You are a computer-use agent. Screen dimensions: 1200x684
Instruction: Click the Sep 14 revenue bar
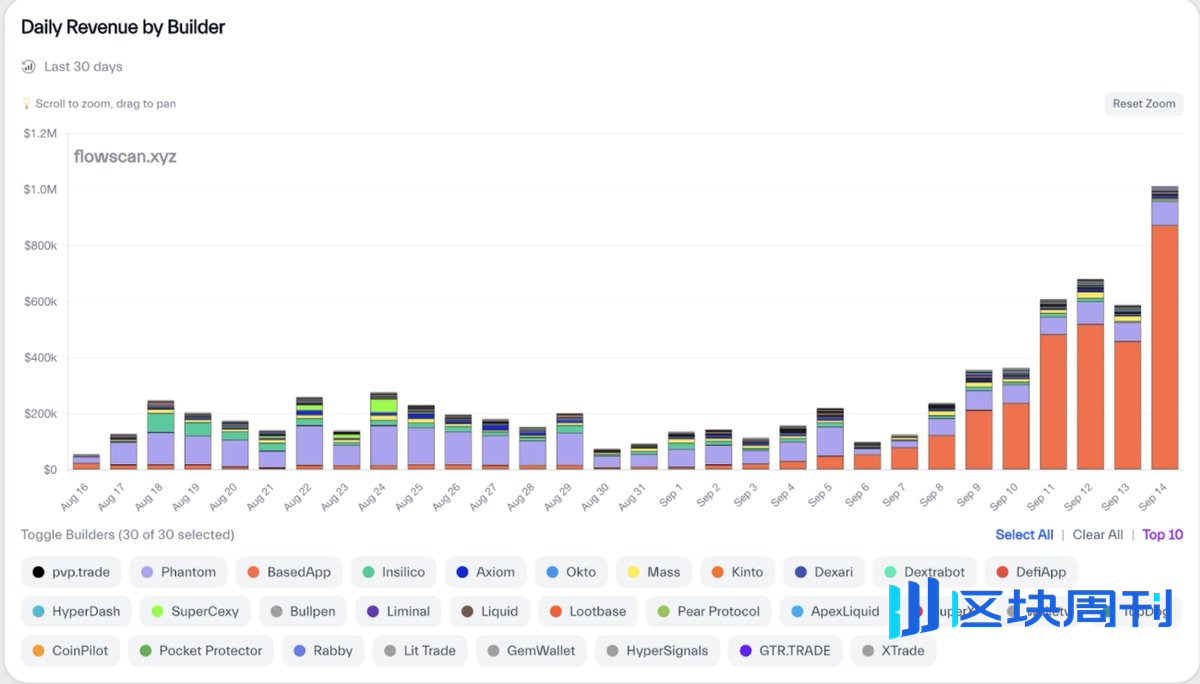(x=1165, y=328)
